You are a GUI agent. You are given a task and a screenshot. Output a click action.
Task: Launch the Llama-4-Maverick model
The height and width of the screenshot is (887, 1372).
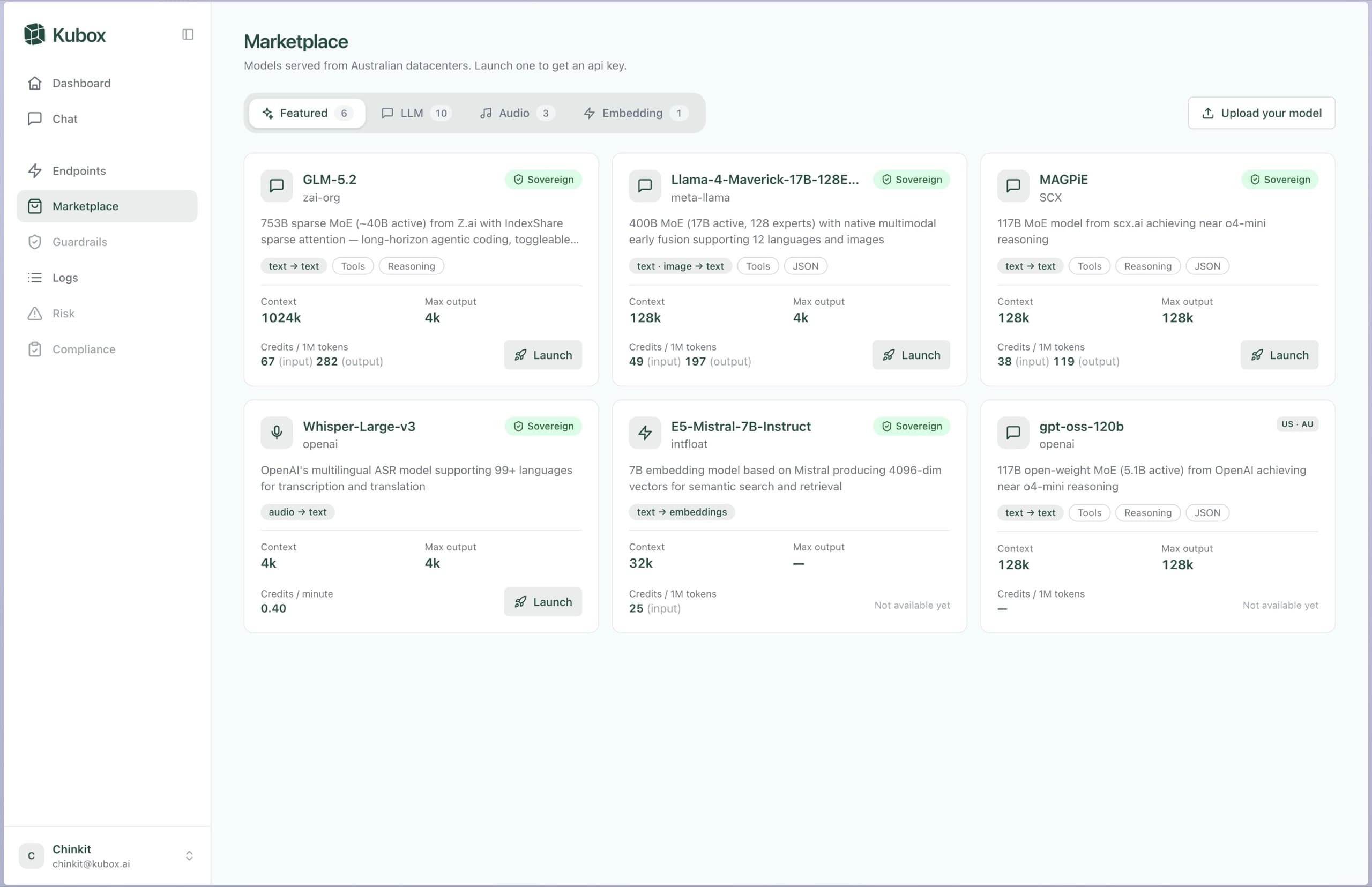point(911,355)
